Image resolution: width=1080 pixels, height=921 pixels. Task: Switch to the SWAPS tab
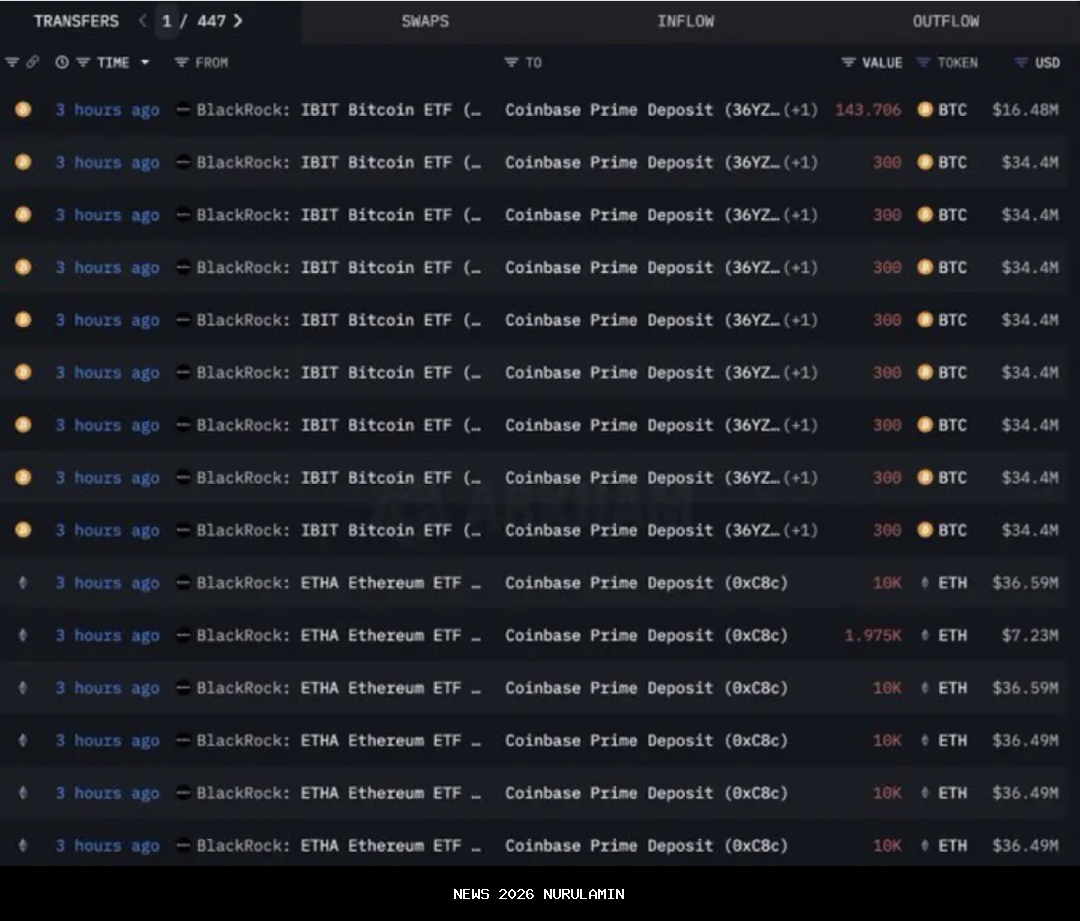[x=425, y=21]
